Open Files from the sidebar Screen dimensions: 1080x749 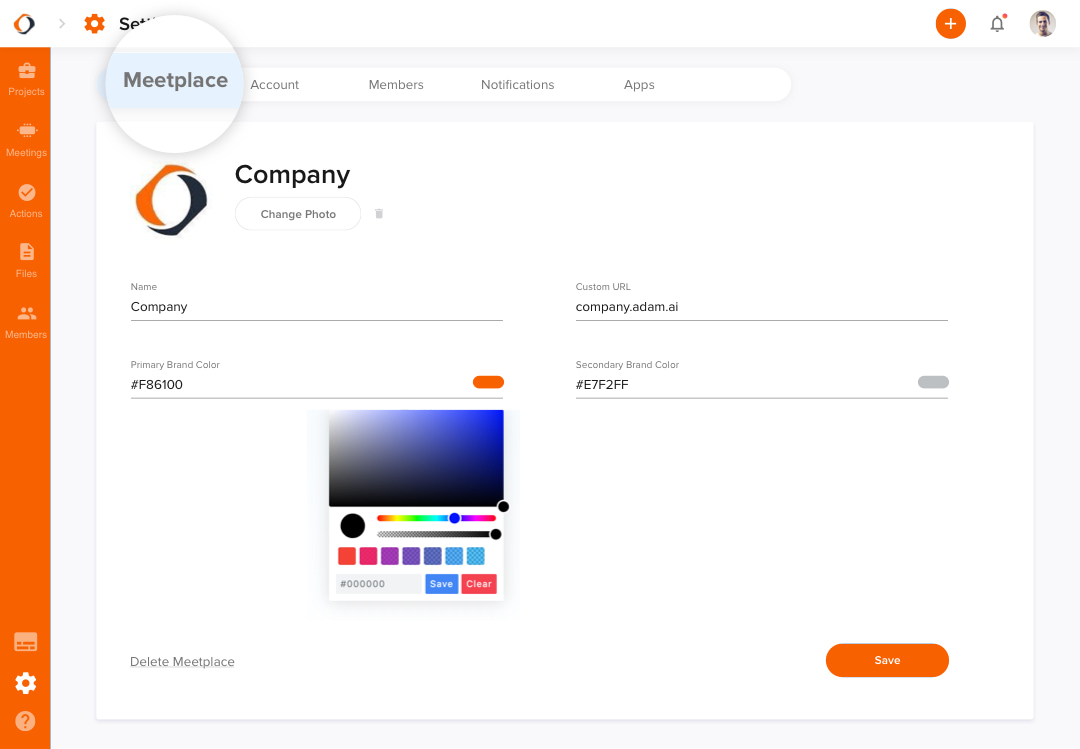26,261
